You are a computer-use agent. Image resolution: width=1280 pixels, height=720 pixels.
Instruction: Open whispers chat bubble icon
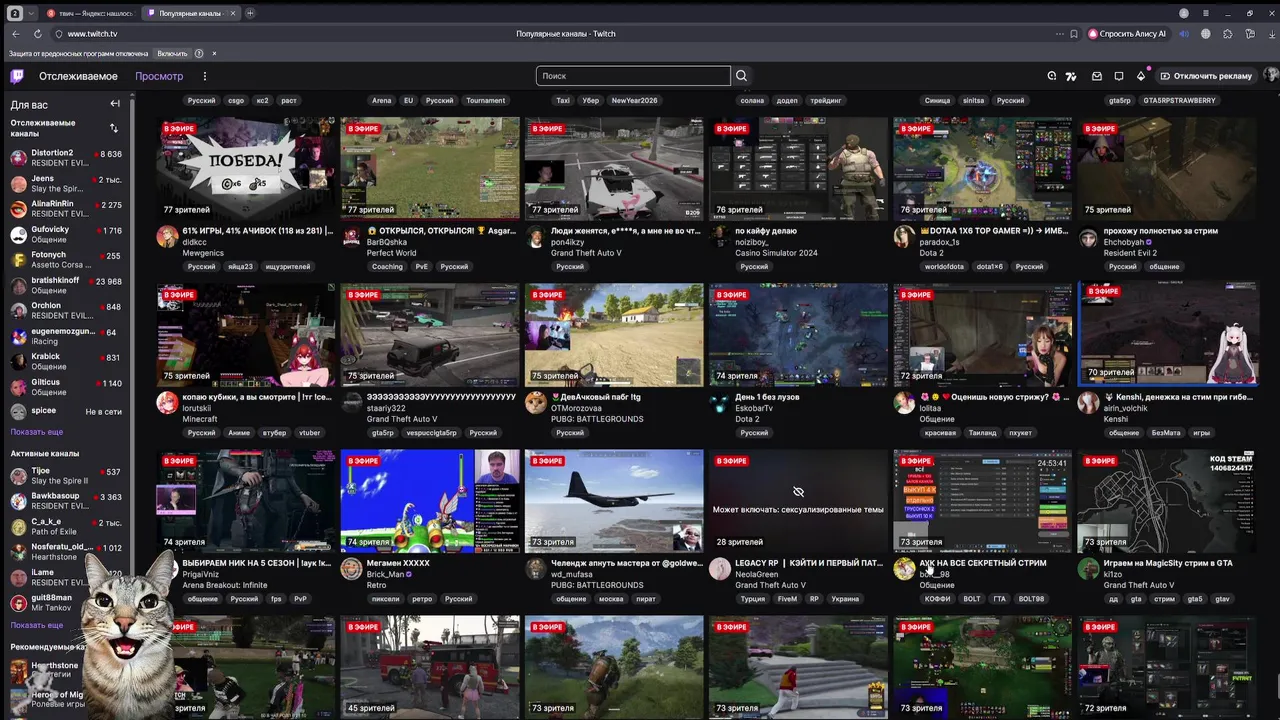click(1119, 76)
